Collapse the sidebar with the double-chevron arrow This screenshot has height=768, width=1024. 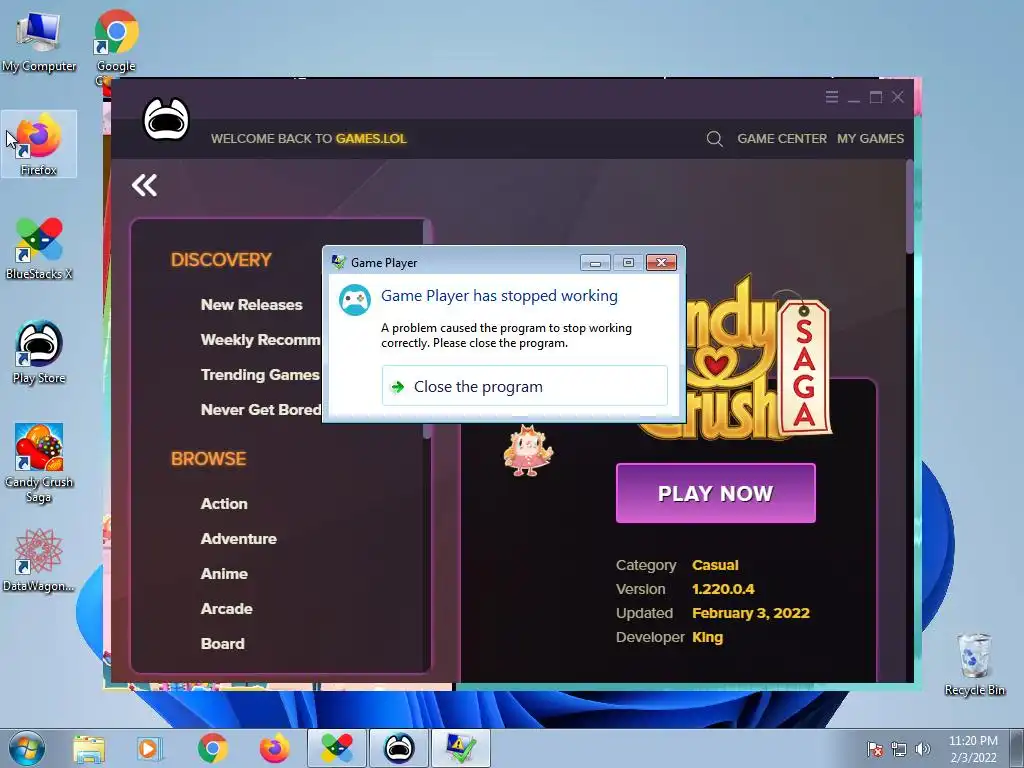(x=144, y=185)
